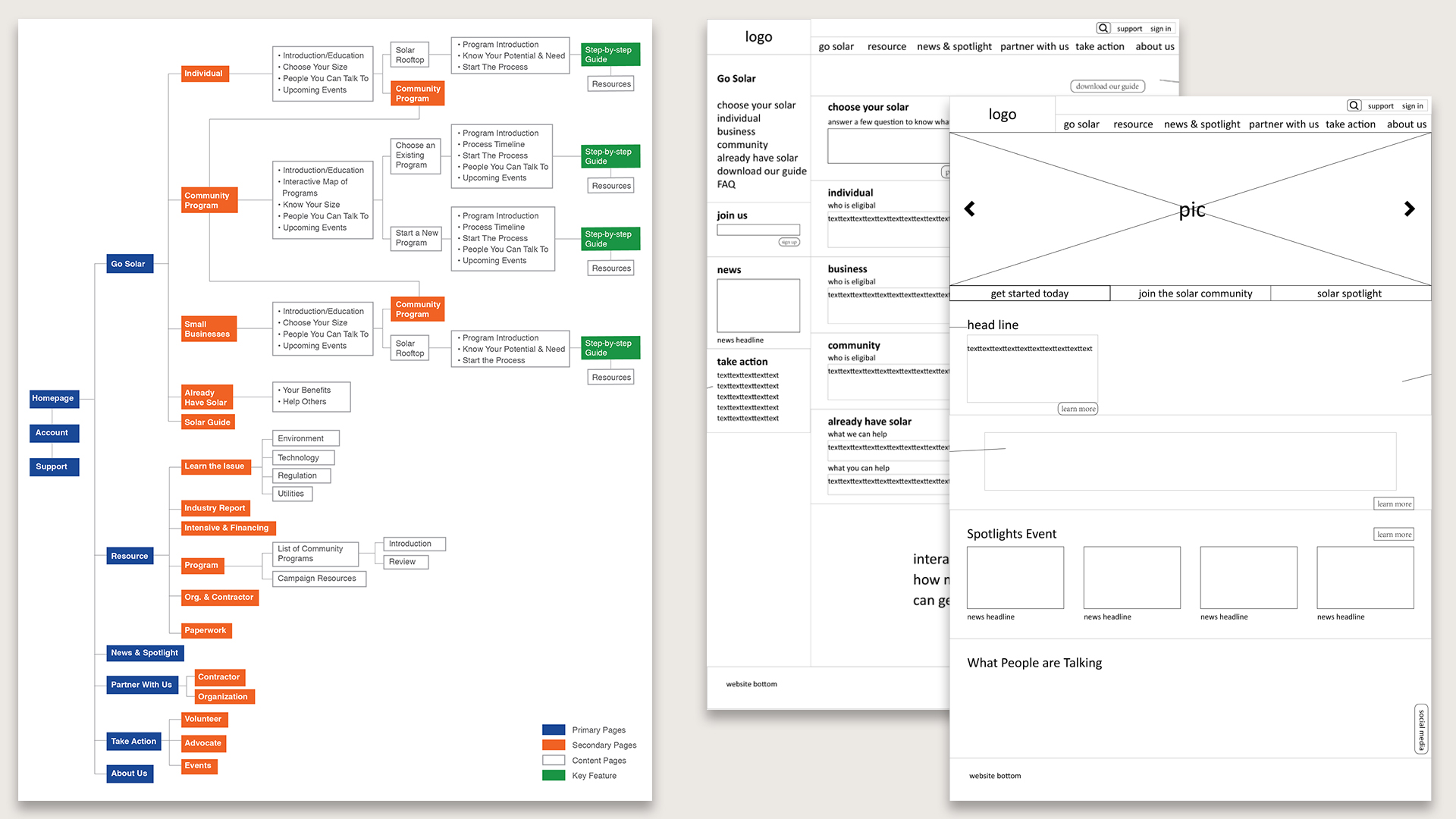Click the search icon in back wireframe
The image size is (1456, 819).
tap(1103, 28)
